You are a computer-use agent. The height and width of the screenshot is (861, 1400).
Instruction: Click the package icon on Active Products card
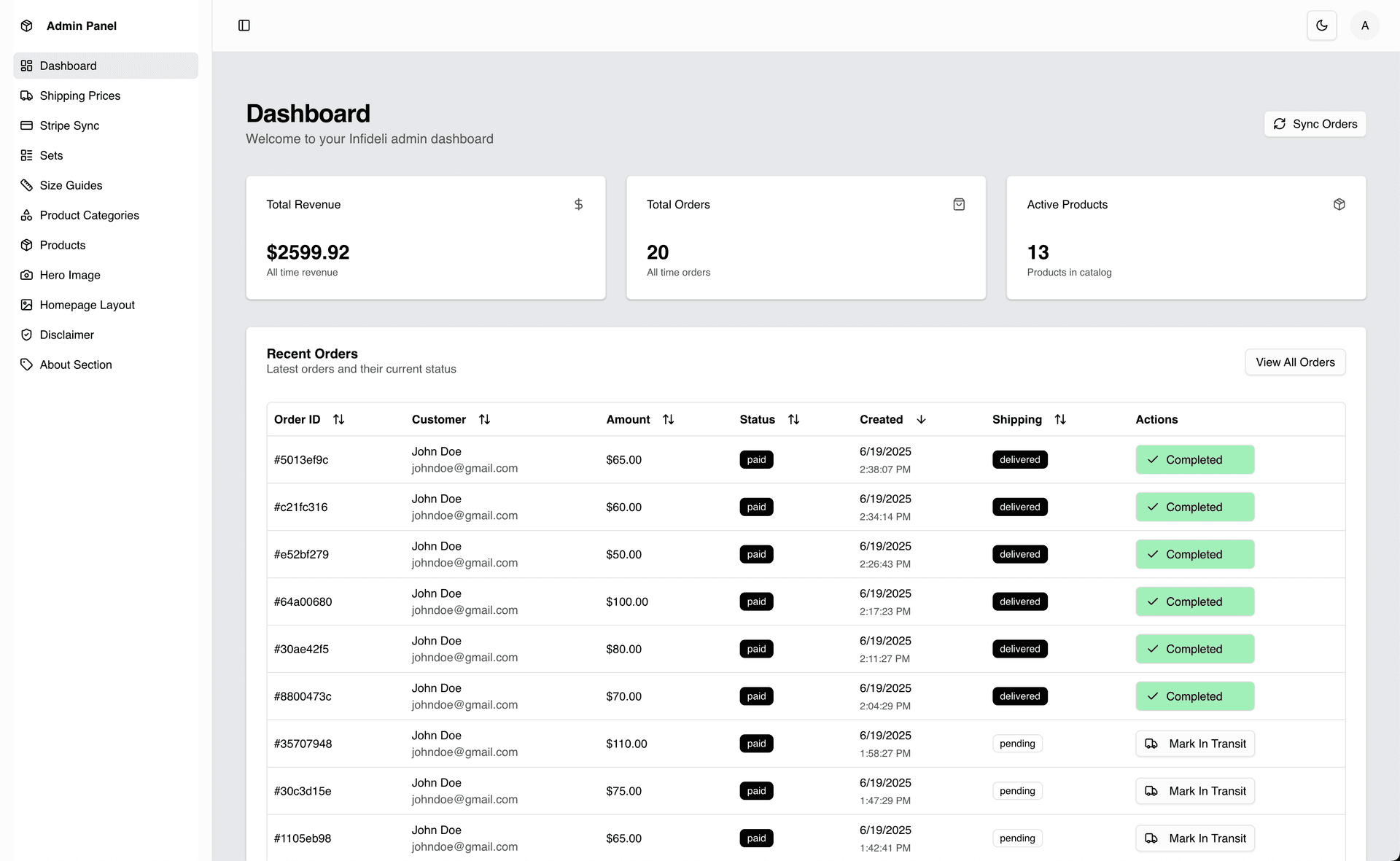pyautogui.click(x=1339, y=204)
